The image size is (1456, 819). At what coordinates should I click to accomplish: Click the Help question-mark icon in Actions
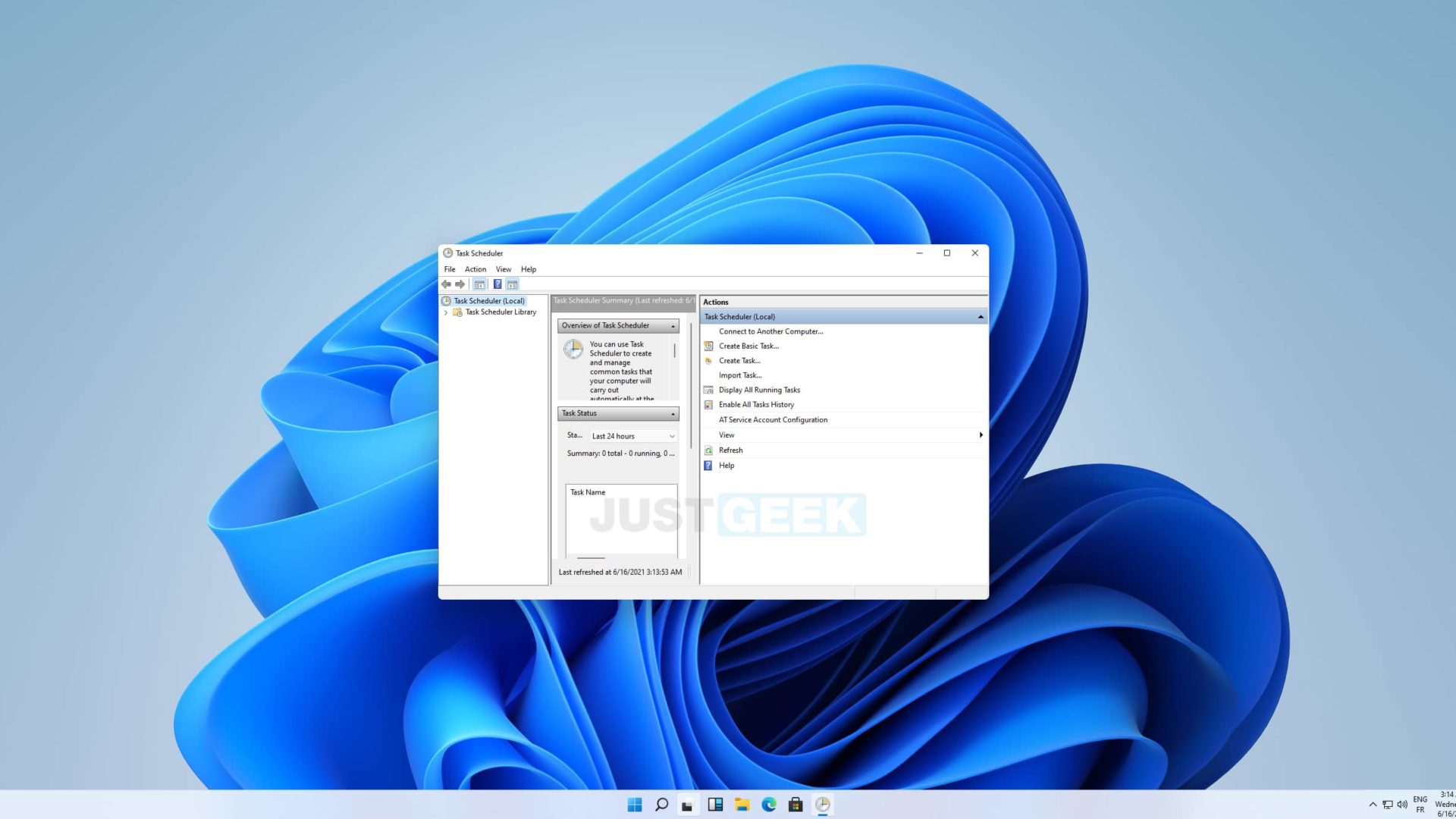tap(708, 466)
